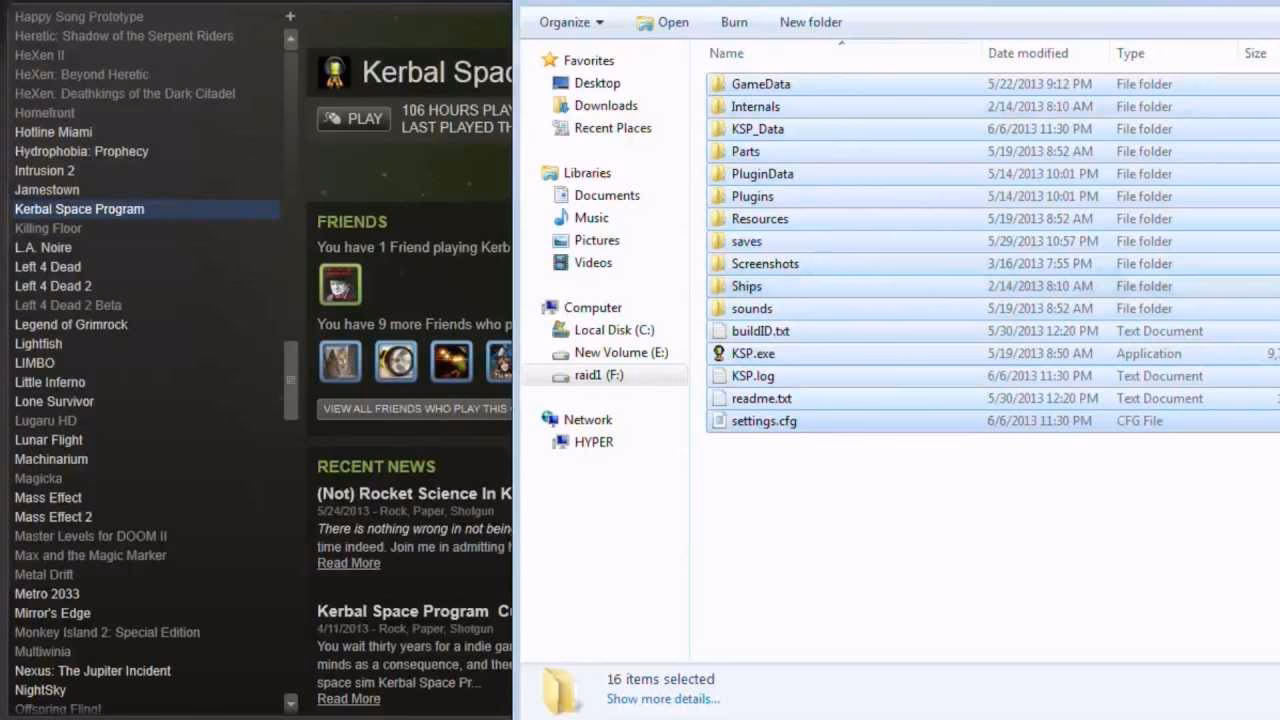This screenshot has height=720, width=1280.
Task: Click down arrow of Steam game list scrollbar
Action: [x=290, y=703]
